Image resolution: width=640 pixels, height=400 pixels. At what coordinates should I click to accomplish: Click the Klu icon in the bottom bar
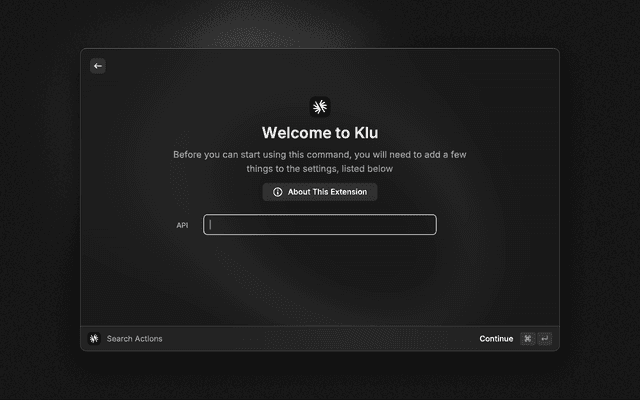click(94, 338)
